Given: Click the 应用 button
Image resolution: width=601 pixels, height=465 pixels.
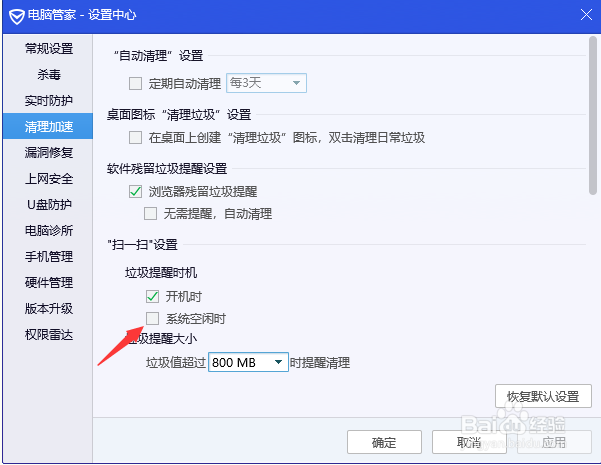Looking at the screenshot, I should [x=554, y=442].
